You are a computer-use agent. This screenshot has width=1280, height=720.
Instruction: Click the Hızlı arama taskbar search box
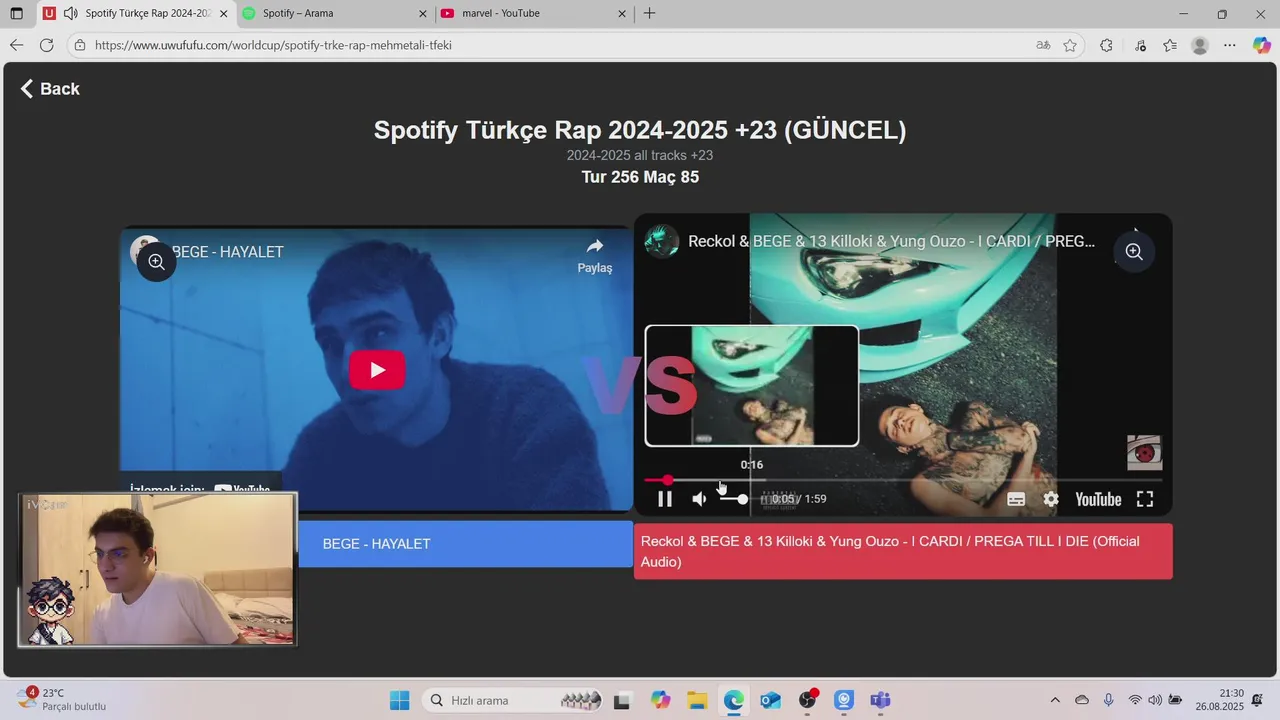click(515, 700)
